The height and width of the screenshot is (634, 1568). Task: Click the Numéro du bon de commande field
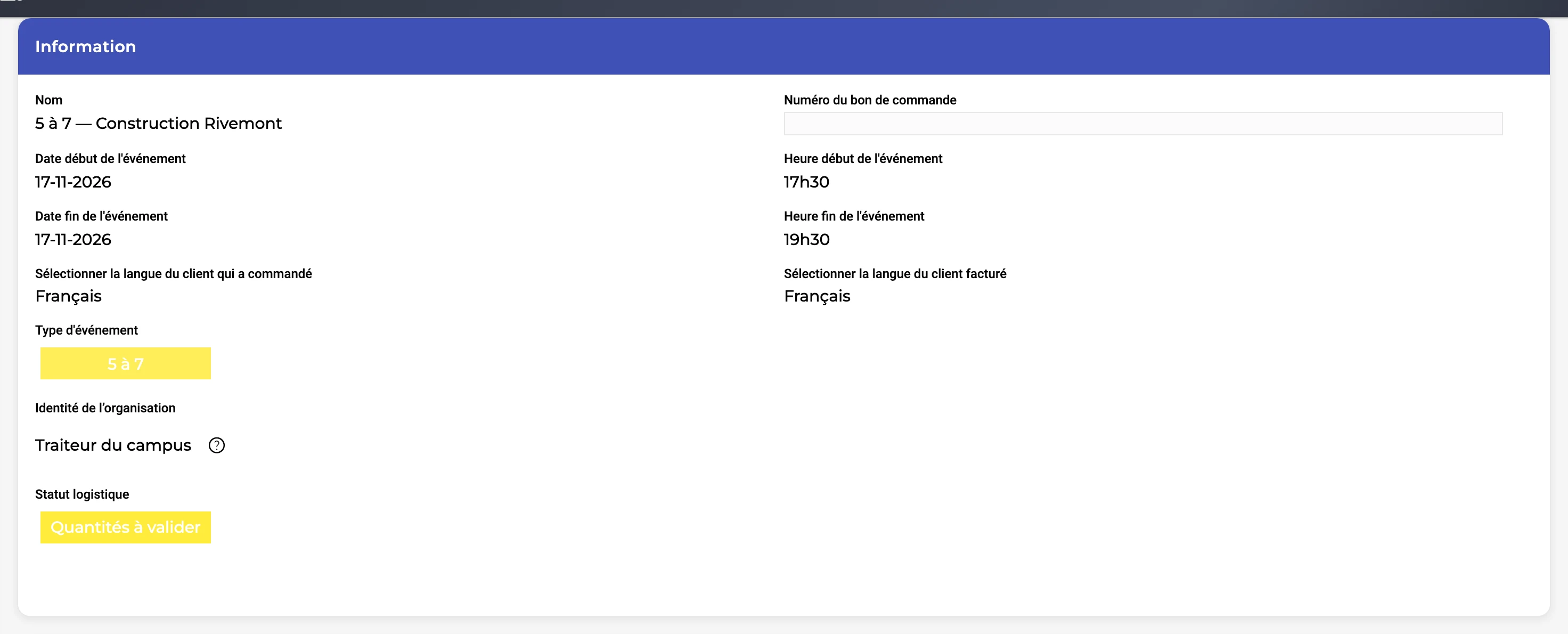pyautogui.click(x=1143, y=124)
